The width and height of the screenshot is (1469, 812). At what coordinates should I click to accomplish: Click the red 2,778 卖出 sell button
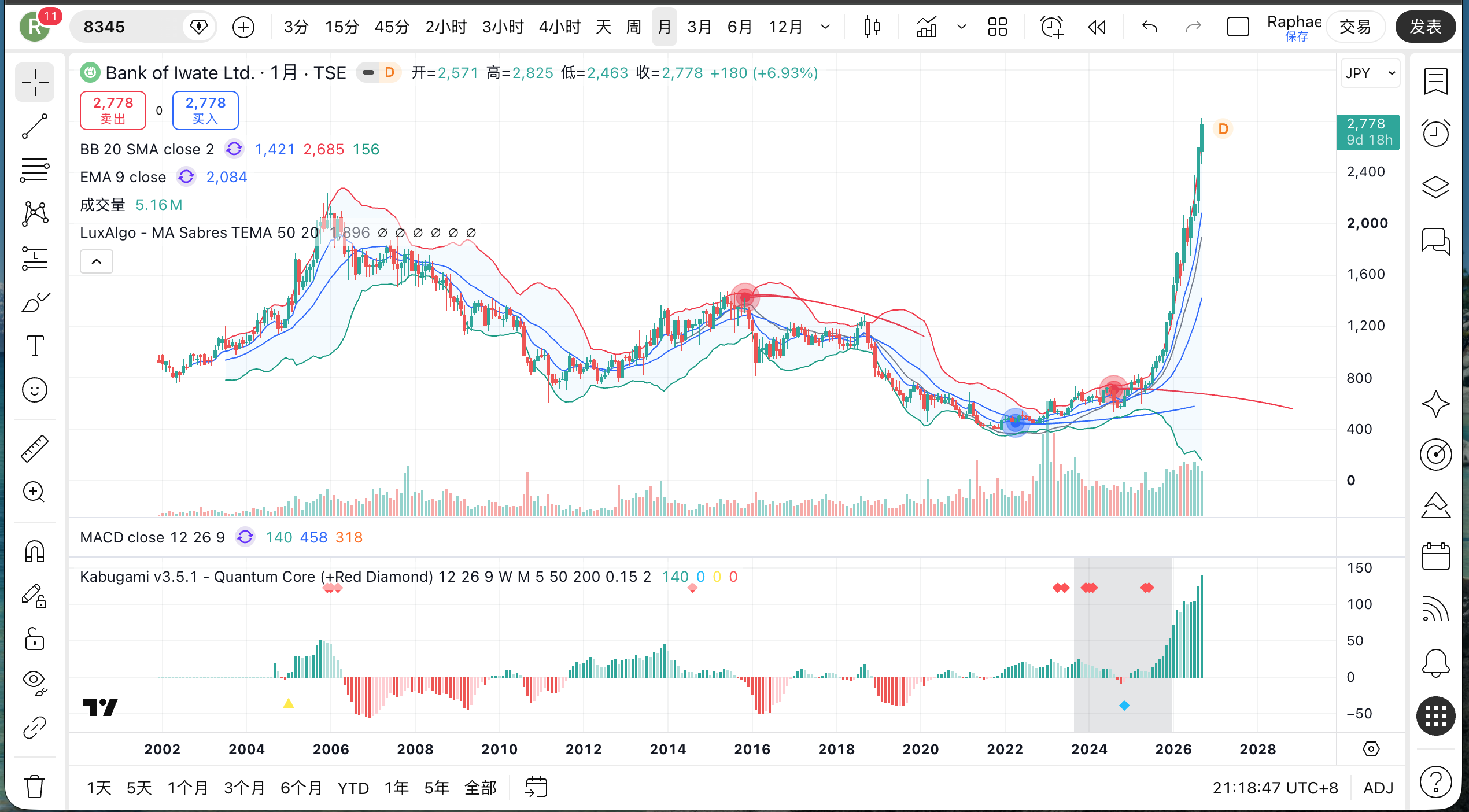pos(113,110)
